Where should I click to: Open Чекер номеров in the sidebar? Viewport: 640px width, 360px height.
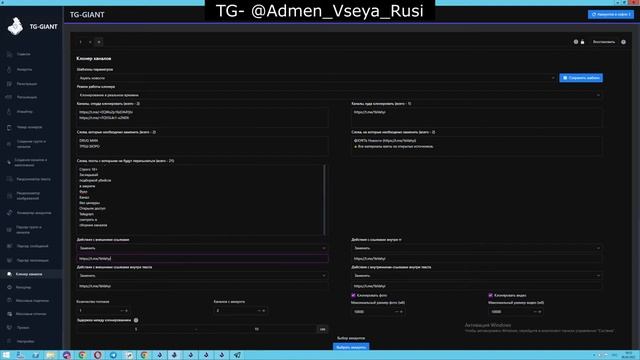pyautogui.click(x=29, y=127)
